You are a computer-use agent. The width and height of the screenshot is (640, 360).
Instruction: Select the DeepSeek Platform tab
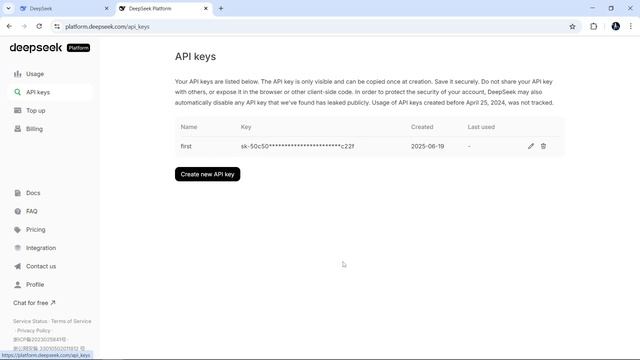[163, 9]
